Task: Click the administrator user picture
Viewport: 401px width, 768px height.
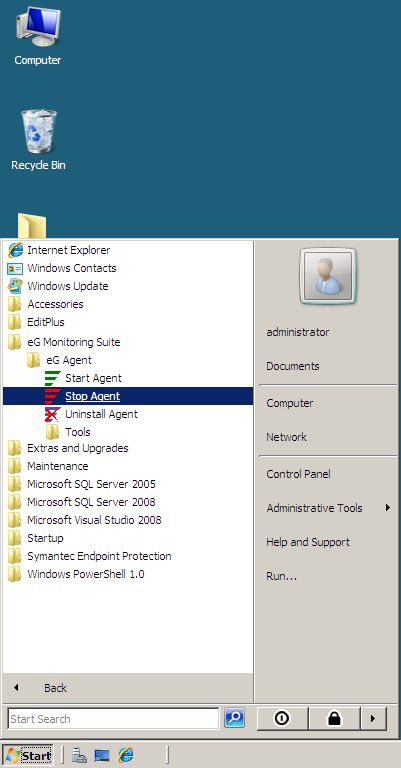Action: click(x=328, y=276)
